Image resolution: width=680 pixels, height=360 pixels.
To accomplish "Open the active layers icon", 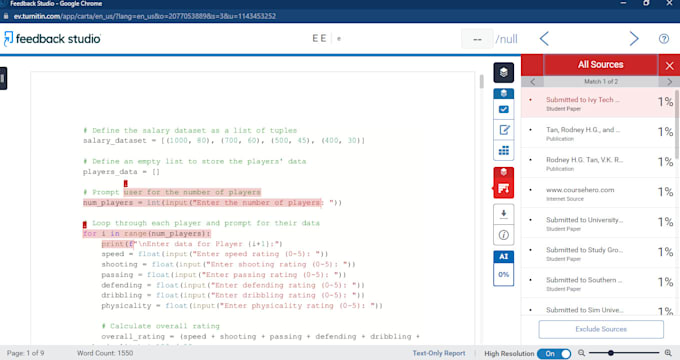I will point(503,72).
